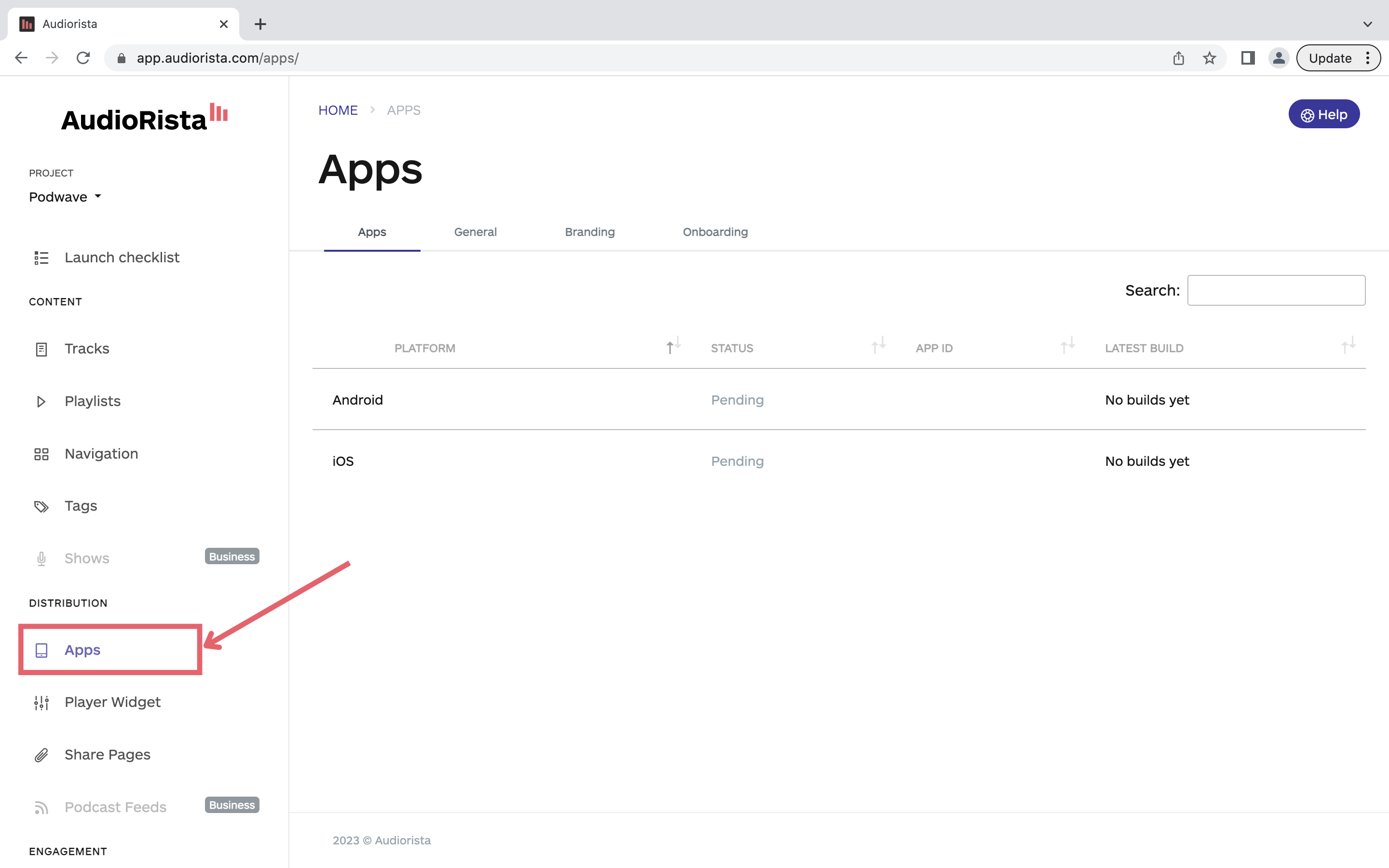Image resolution: width=1389 pixels, height=868 pixels.
Task: Open the Podwave project dropdown
Action: 66,197
